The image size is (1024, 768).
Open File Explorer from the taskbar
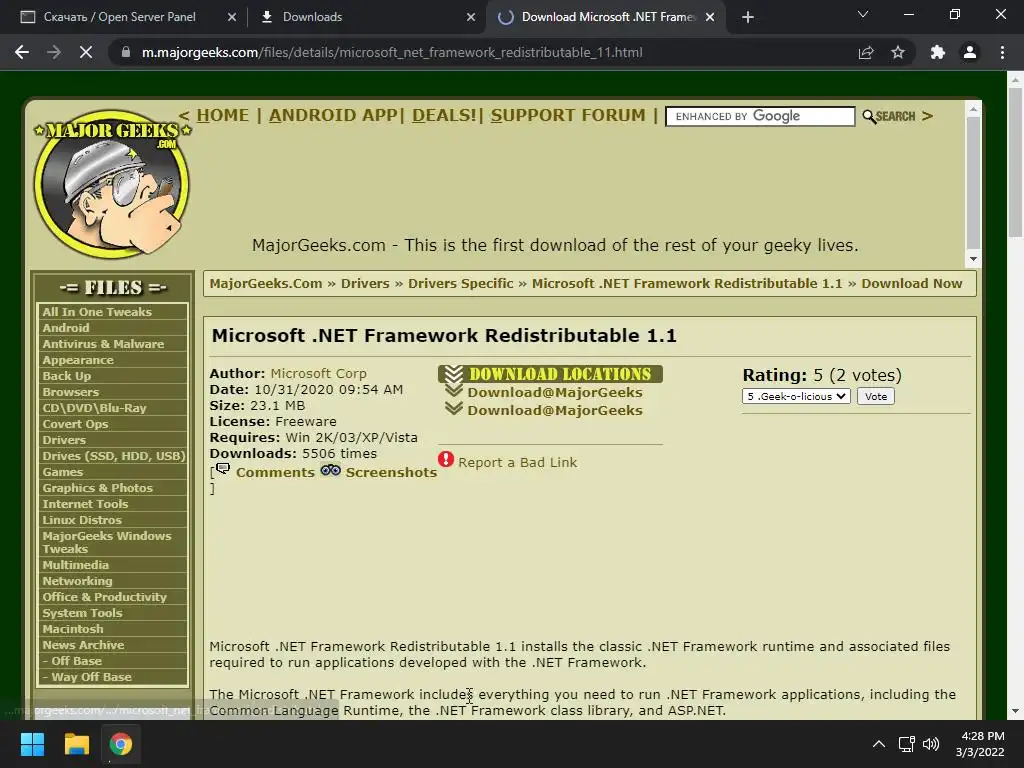[76, 744]
